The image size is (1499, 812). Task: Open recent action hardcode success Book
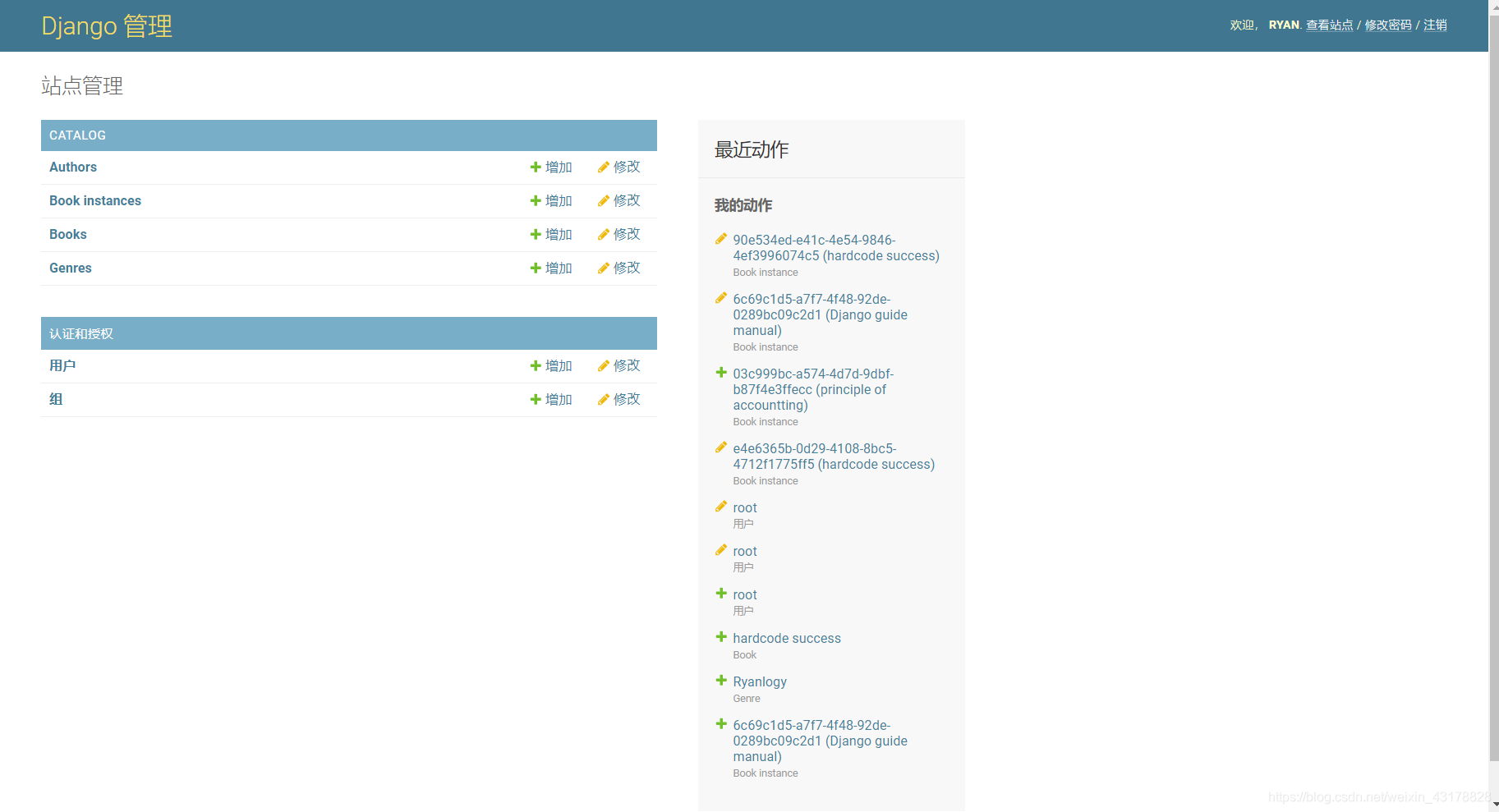point(787,638)
